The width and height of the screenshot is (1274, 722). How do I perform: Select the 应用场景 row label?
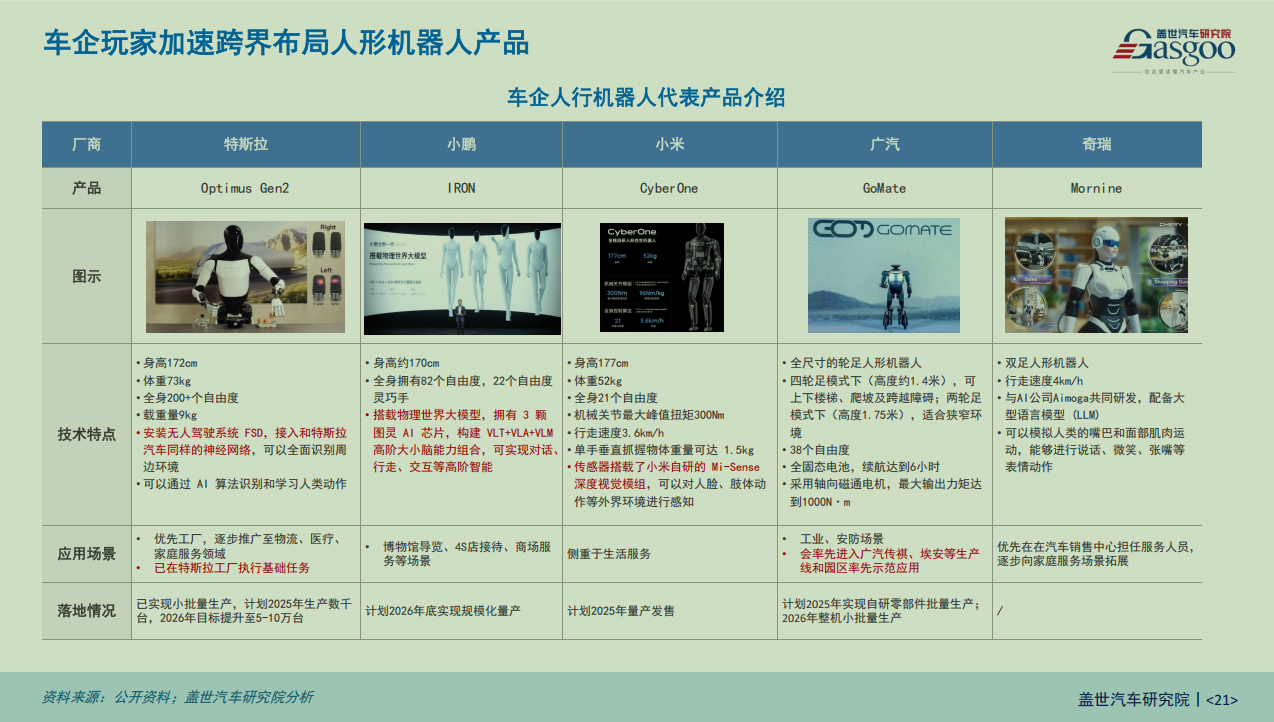click(87, 553)
